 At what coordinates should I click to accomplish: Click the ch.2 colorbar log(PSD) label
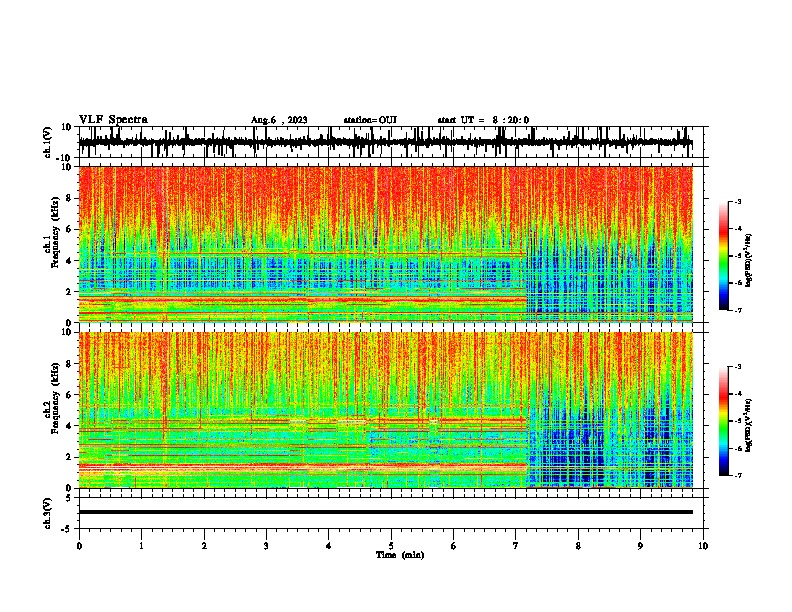[x=749, y=424]
